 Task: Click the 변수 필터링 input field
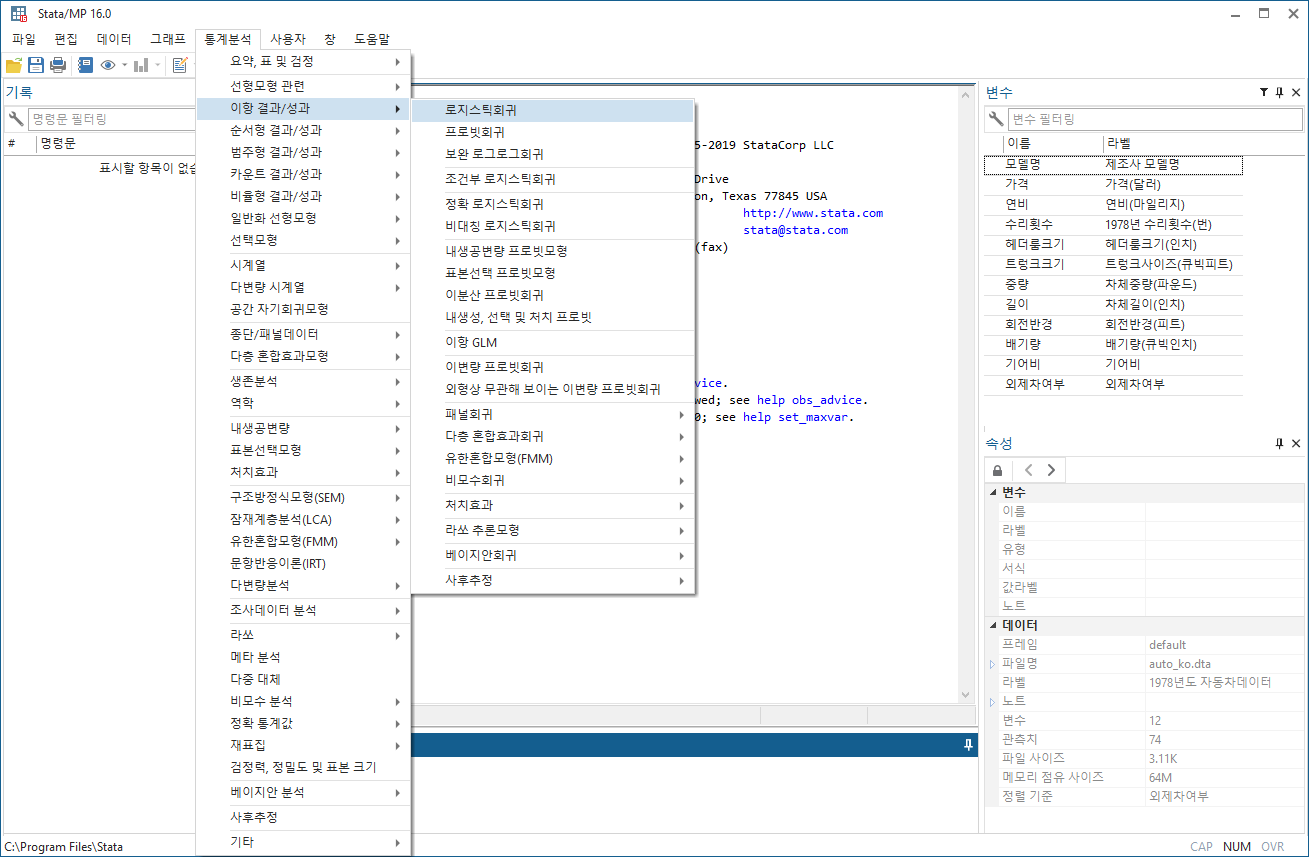click(x=1154, y=119)
